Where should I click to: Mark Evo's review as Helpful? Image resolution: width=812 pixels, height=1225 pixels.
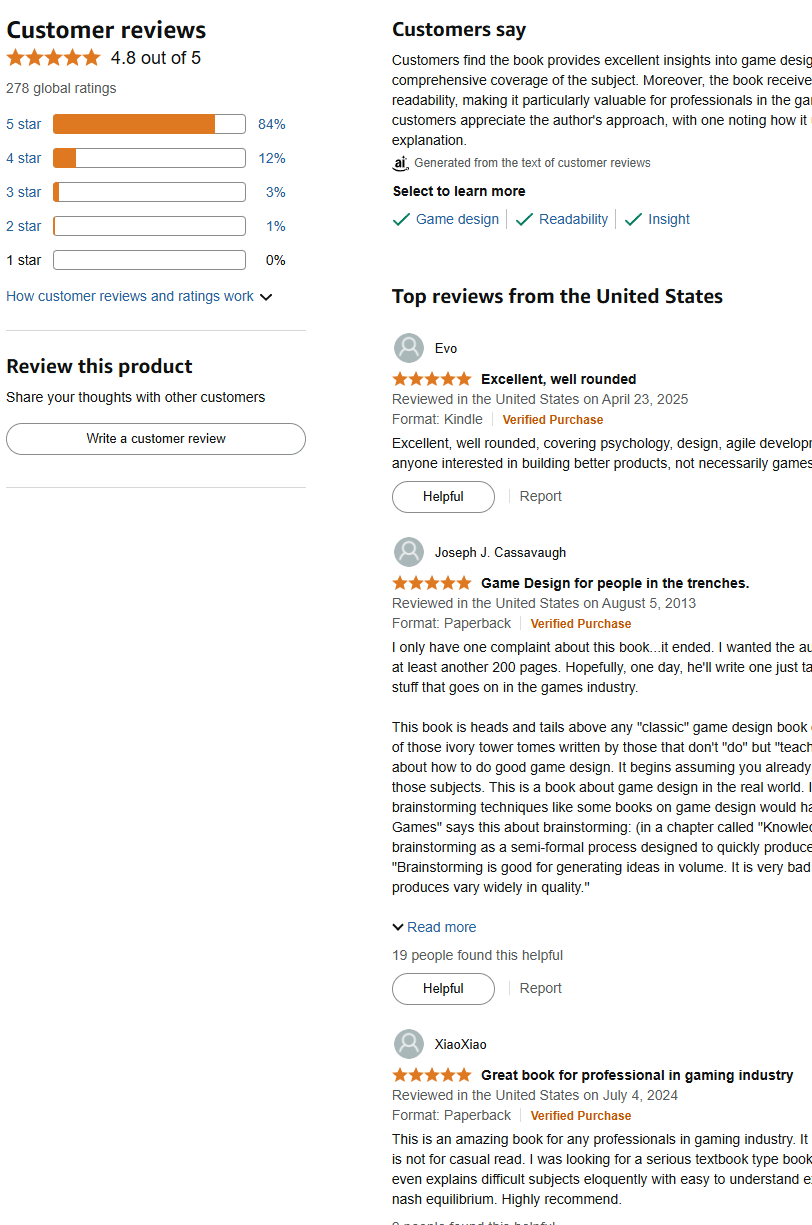[x=443, y=497]
